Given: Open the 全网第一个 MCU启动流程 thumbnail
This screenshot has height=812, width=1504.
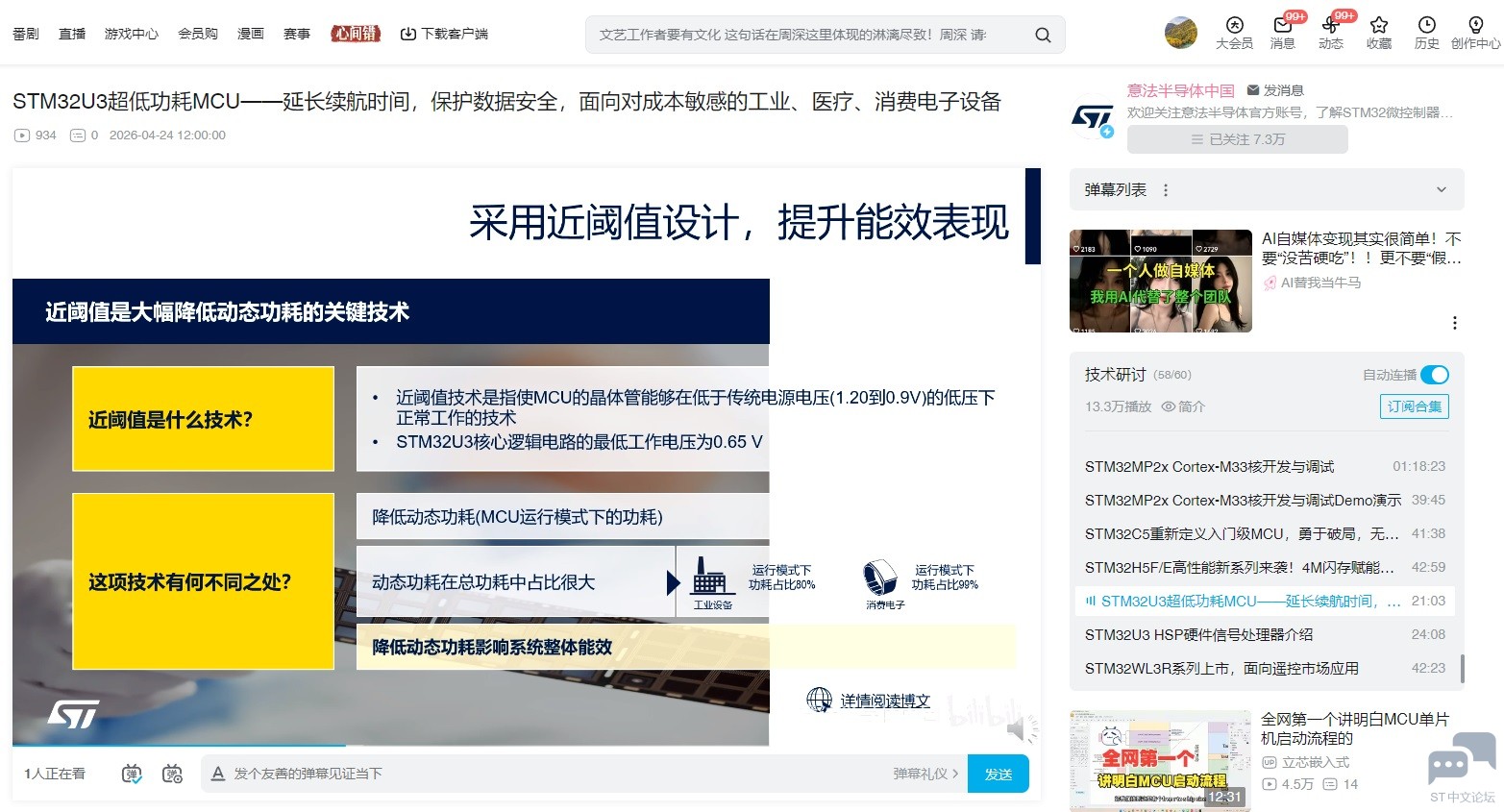Looking at the screenshot, I should [1161, 761].
